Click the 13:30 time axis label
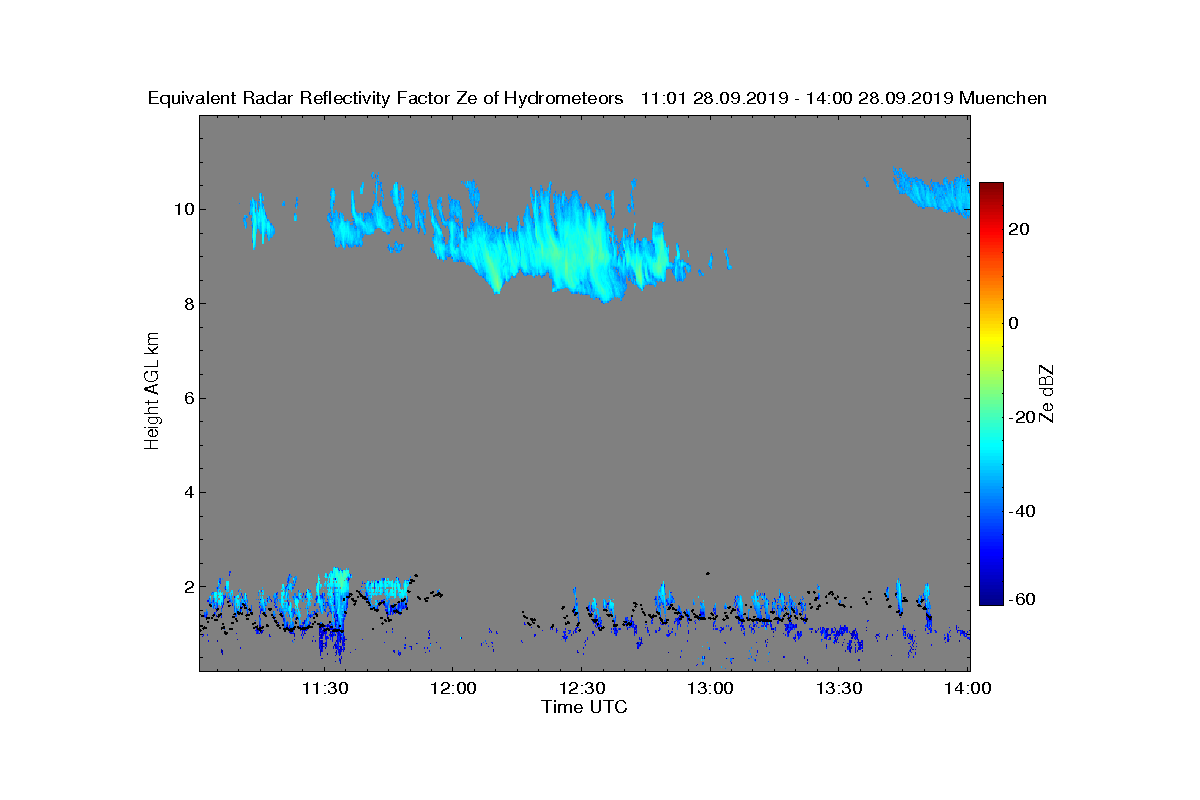 click(x=840, y=688)
